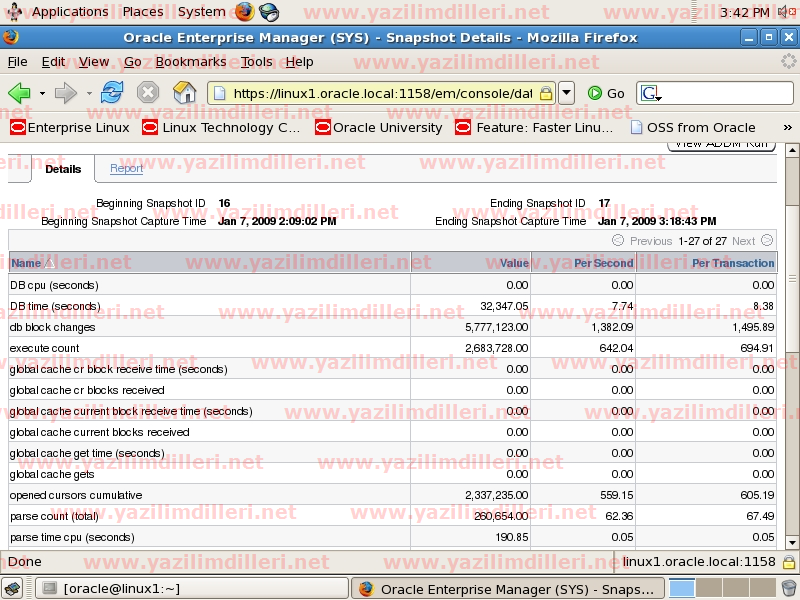
Task: Expand the URL history dropdown arrow
Action: click(x=566, y=93)
